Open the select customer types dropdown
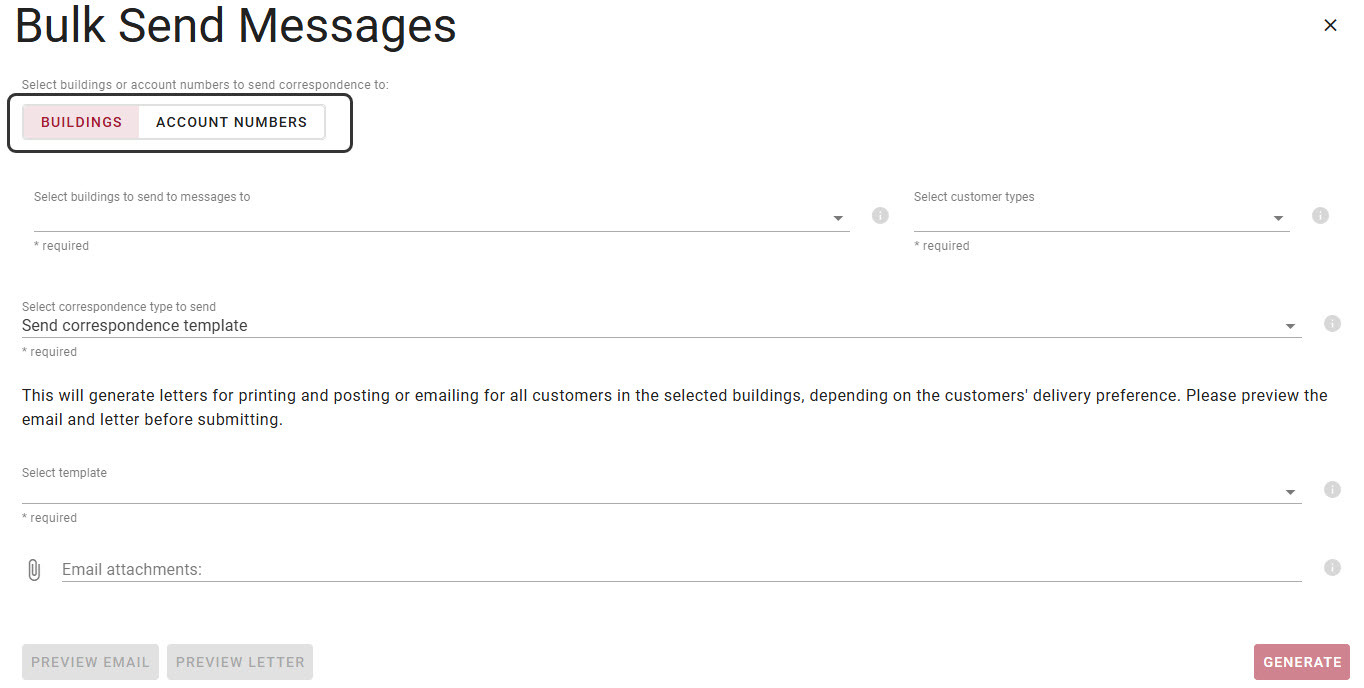 (1101, 218)
